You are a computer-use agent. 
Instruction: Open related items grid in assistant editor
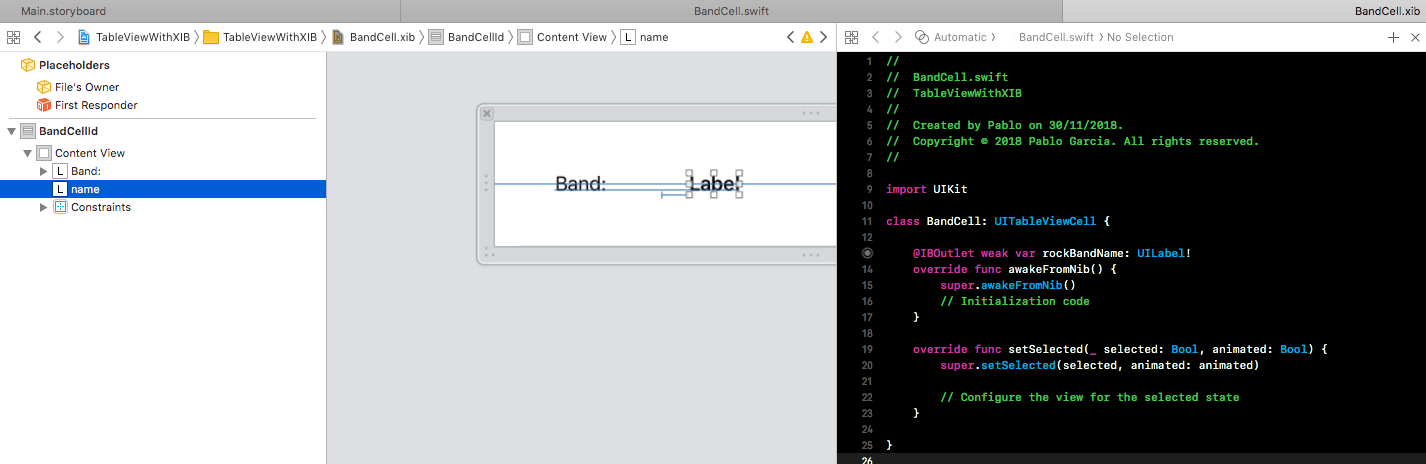pyautogui.click(x=851, y=37)
